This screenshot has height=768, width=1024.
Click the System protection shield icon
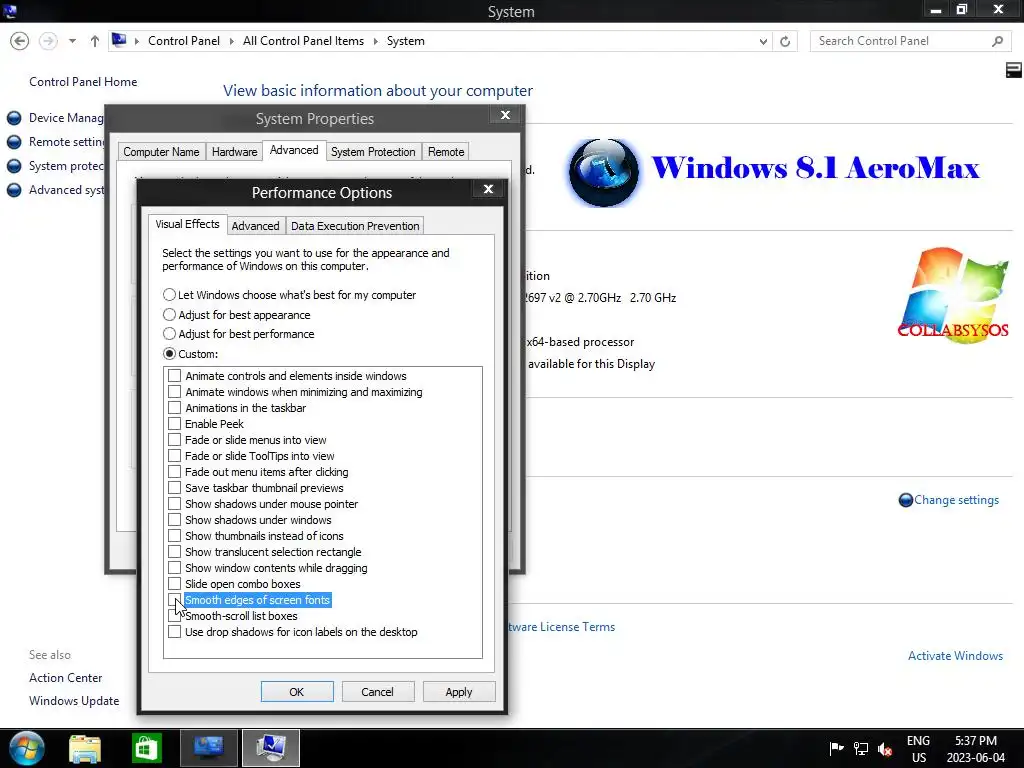[14, 167]
